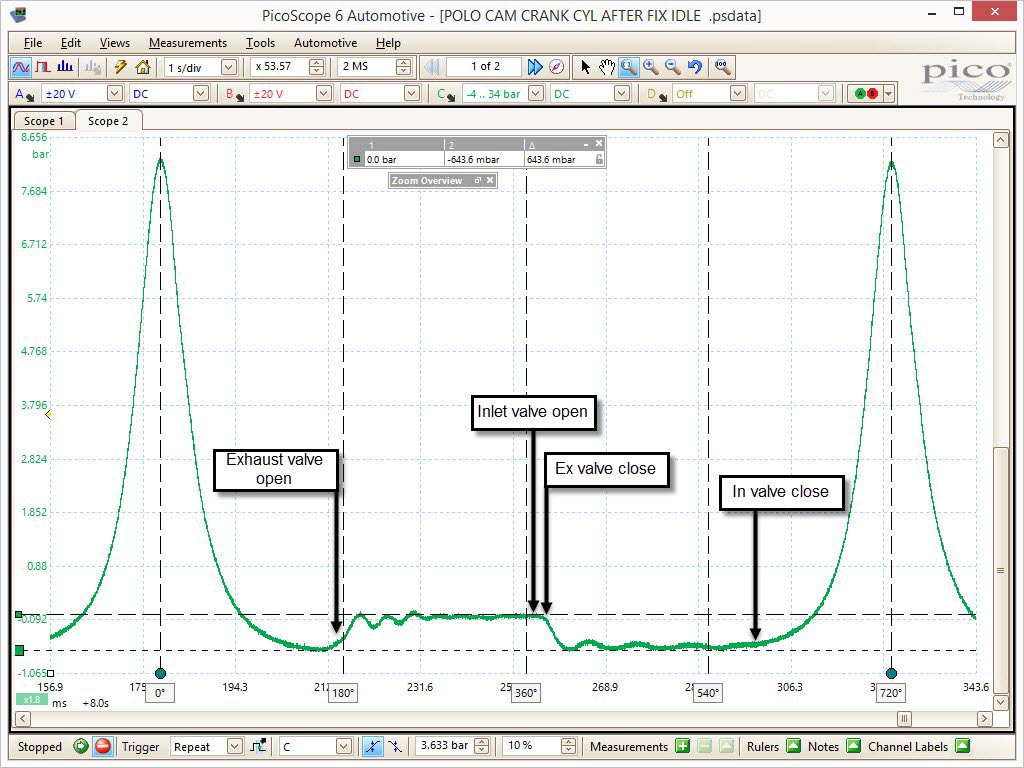Toggle rising edge trigger button
The width and height of the screenshot is (1024, 768).
[372, 746]
